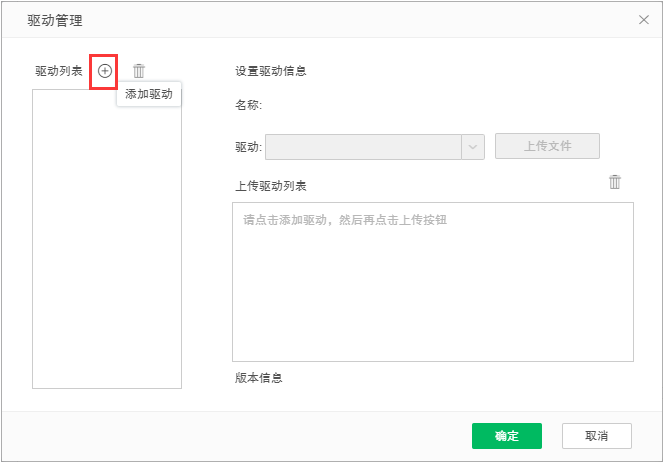Cancel using the 取消 button
The image size is (664, 463).
[x=596, y=436]
